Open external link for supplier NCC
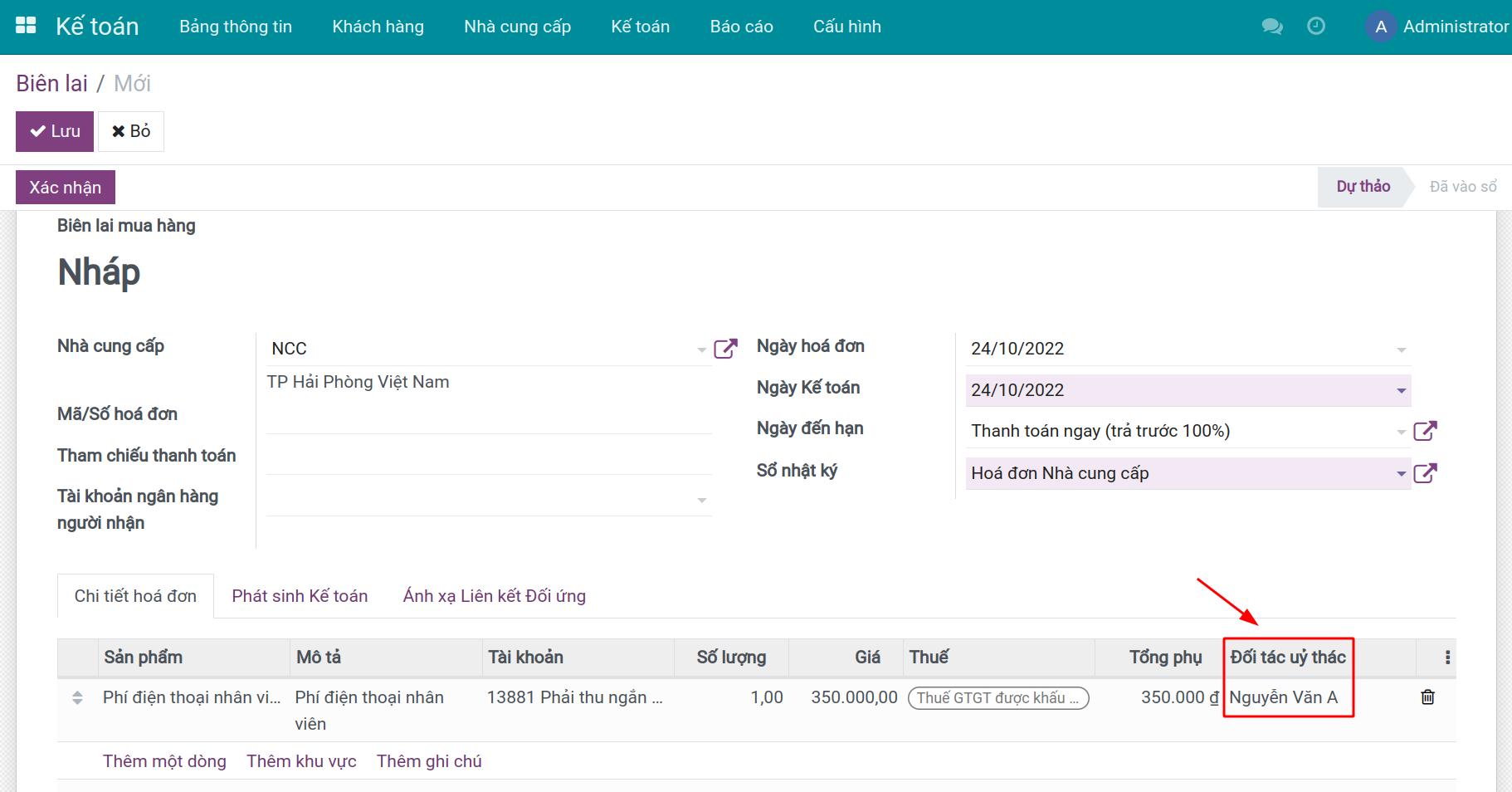This screenshot has width=1512, height=792. tap(725, 349)
